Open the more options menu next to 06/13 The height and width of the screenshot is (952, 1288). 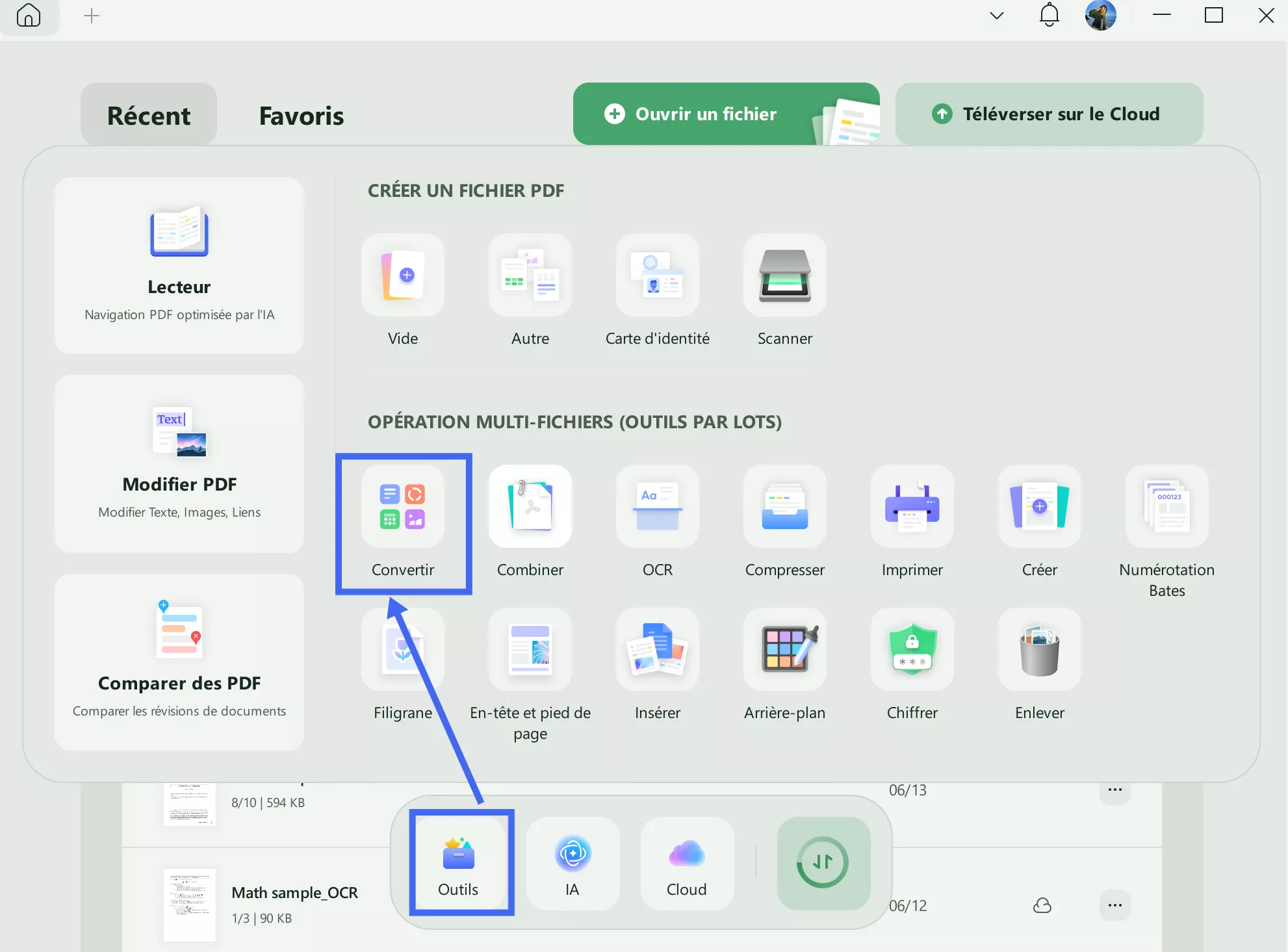click(1115, 790)
